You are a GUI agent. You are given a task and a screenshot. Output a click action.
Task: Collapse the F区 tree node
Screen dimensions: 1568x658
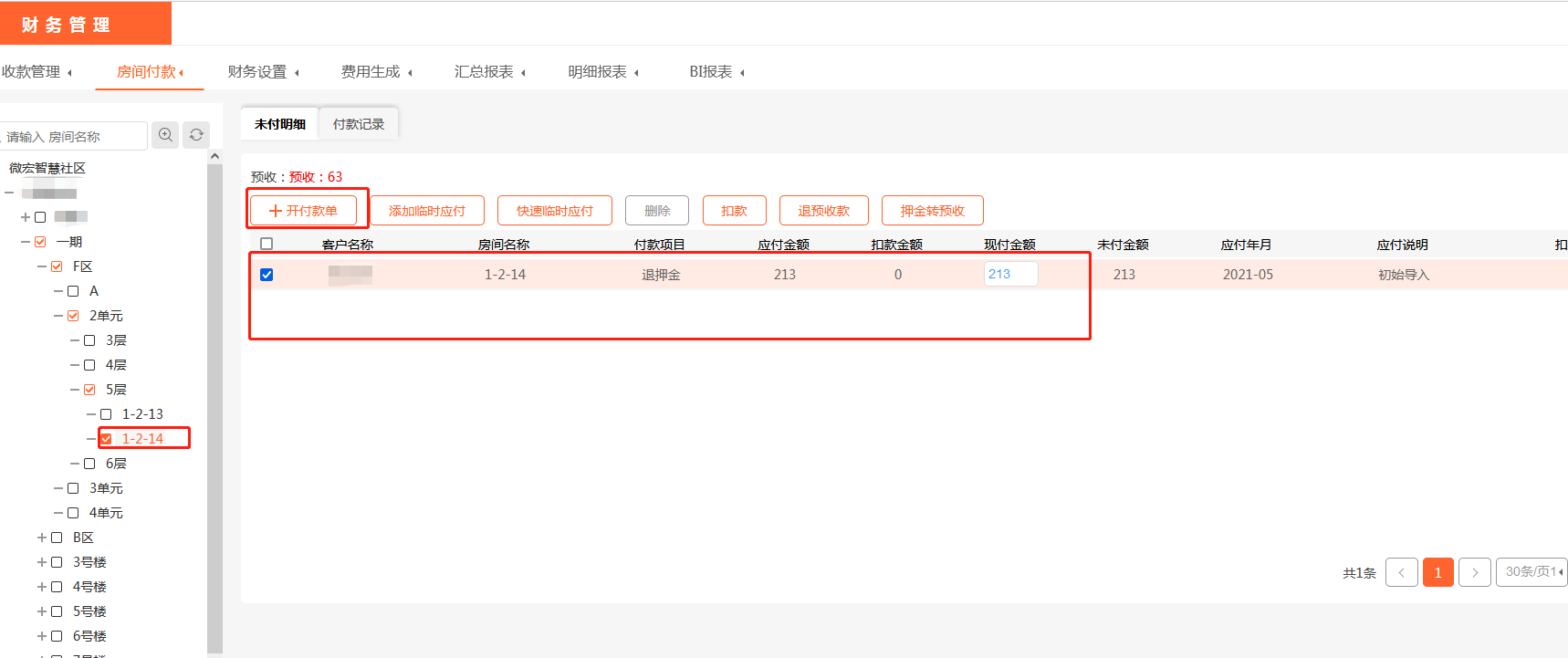[42, 266]
